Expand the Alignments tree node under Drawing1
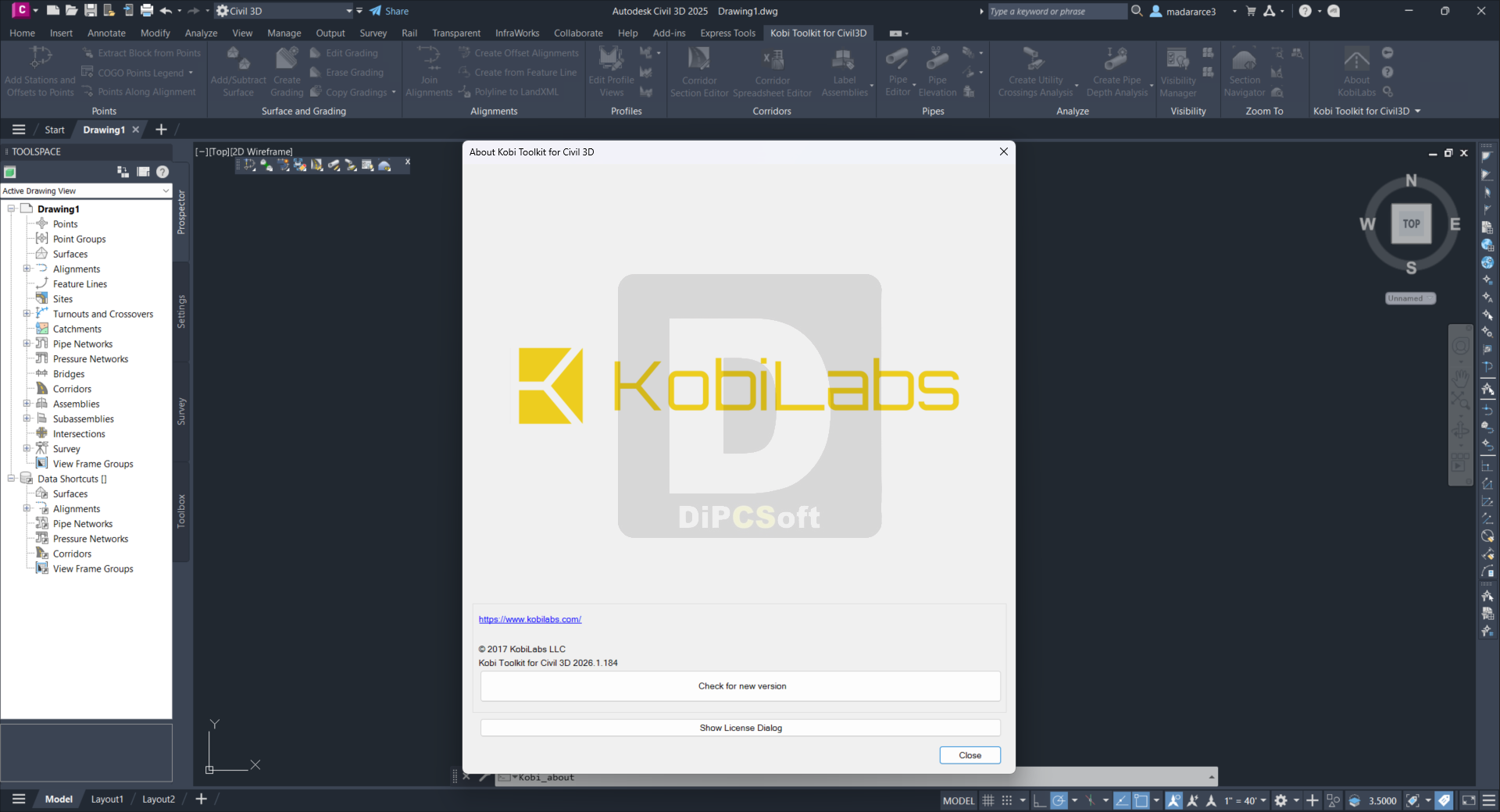The width and height of the screenshot is (1500, 812). click(x=27, y=269)
